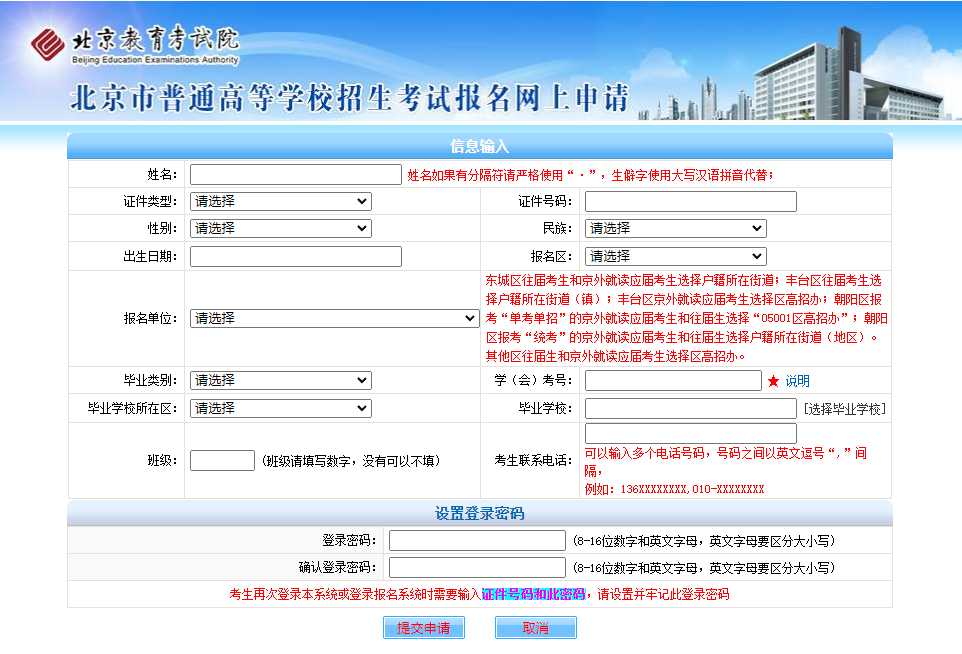Select the 报名区 dropdown
Screen dimensions: 962x654
tap(675, 256)
